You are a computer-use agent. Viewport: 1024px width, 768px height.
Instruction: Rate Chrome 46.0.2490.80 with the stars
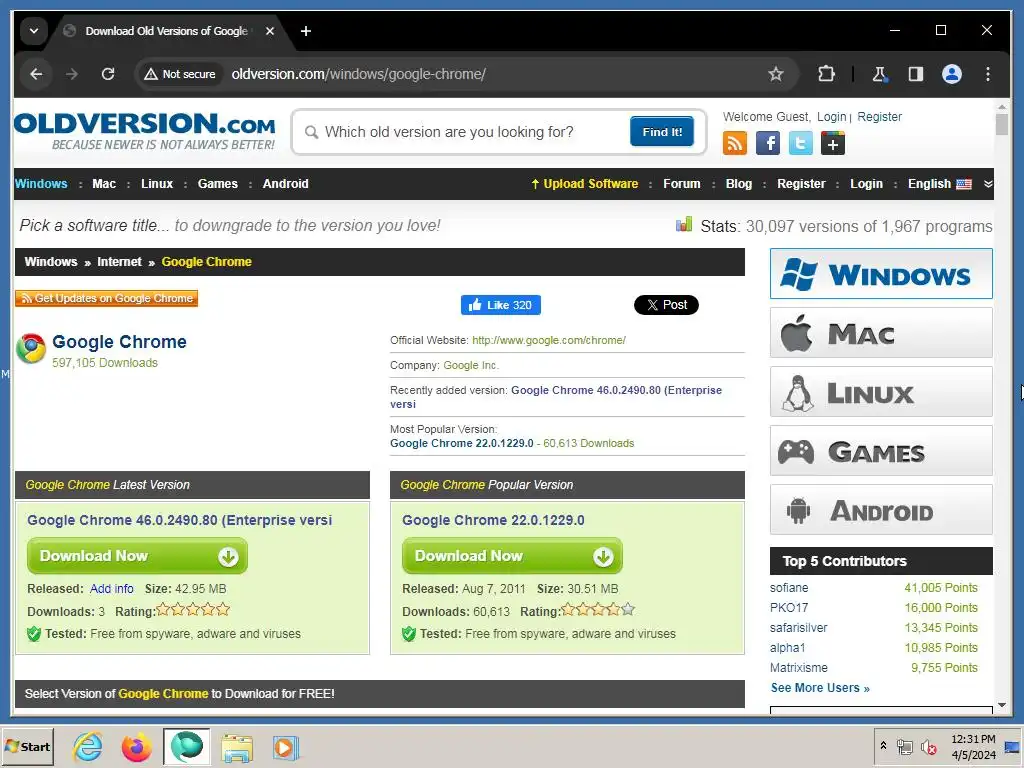193,610
